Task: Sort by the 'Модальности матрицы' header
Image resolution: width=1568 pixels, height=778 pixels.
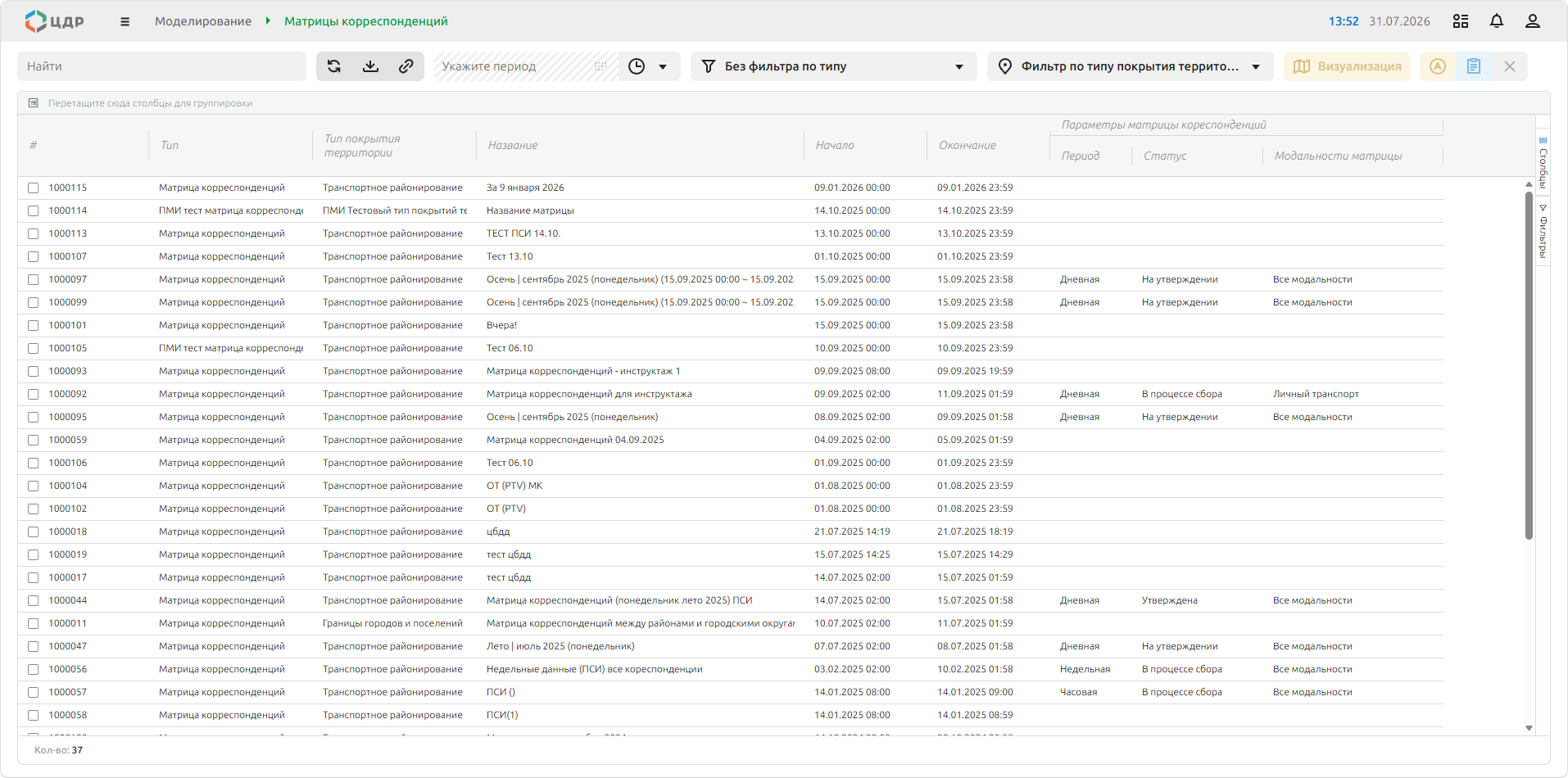Action: click(x=1338, y=156)
